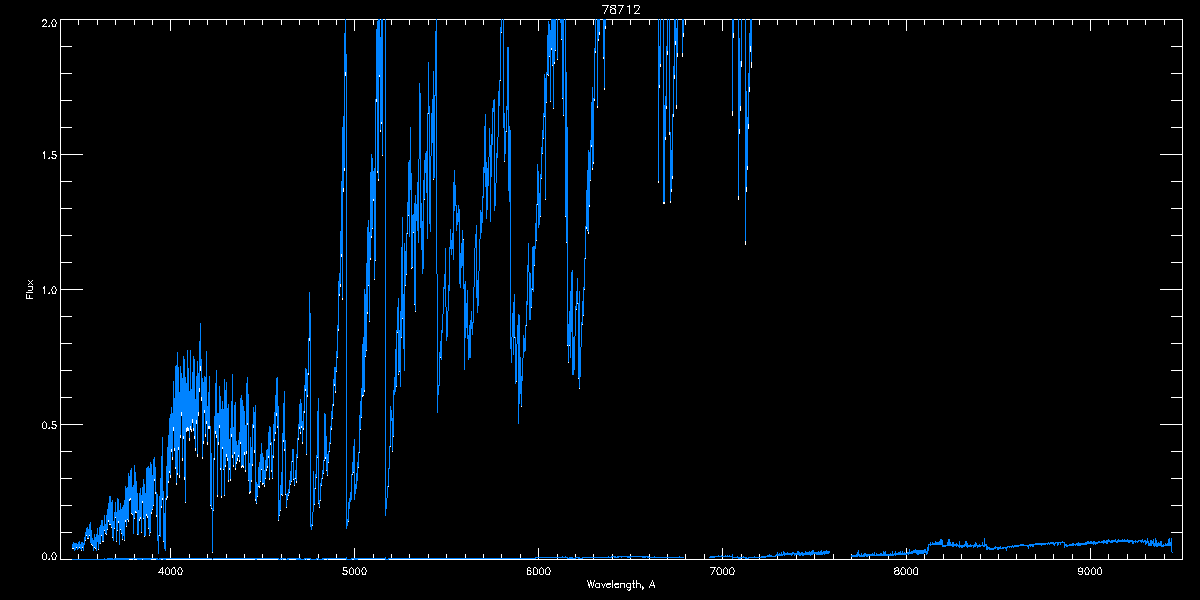The image size is (1200, 600).
Task: Click the x-axis tick label 8000
Action: coord(906,571)
